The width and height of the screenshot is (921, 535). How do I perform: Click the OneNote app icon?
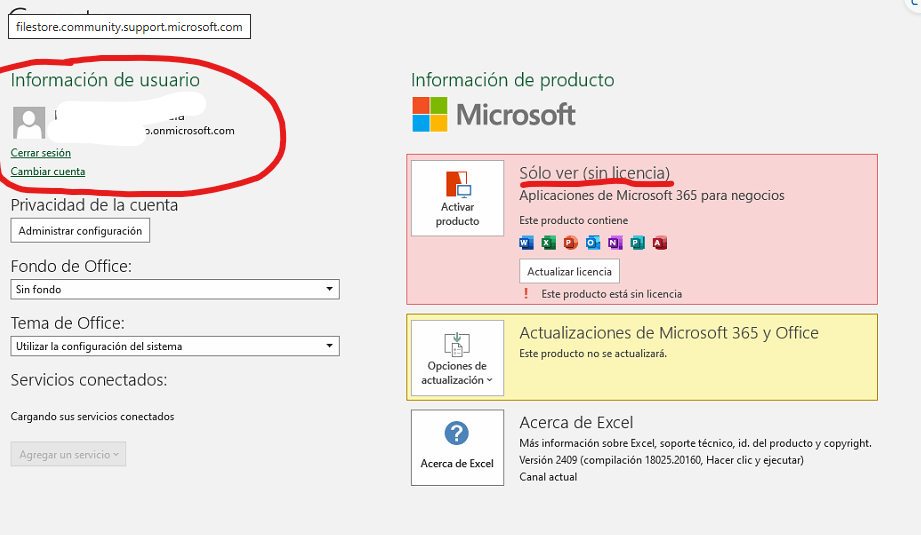click(615, 243)
